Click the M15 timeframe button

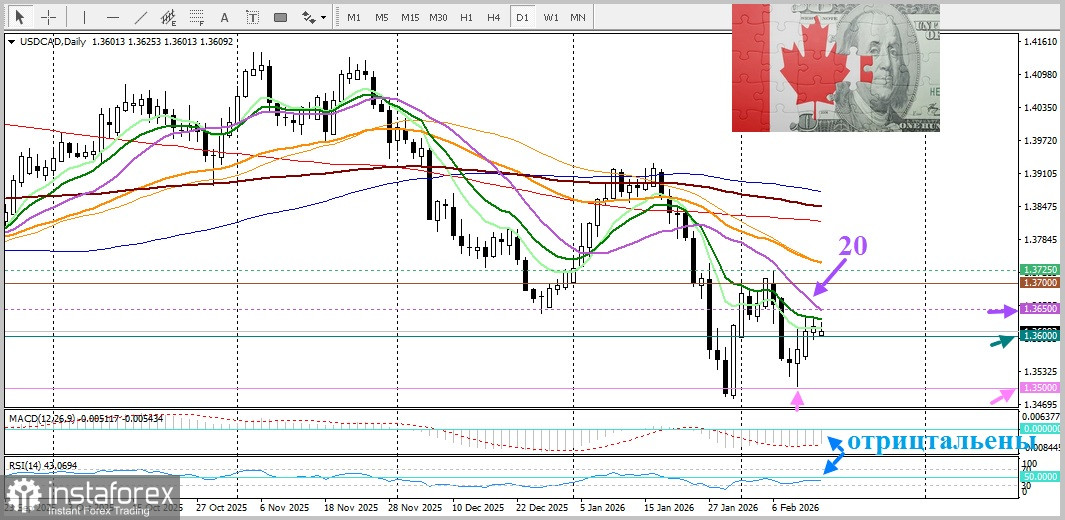(x=410, y=17)
